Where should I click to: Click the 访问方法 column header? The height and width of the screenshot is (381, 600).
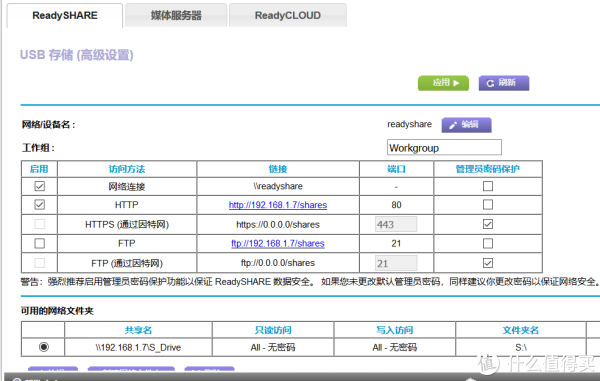(x=127, y=169)
